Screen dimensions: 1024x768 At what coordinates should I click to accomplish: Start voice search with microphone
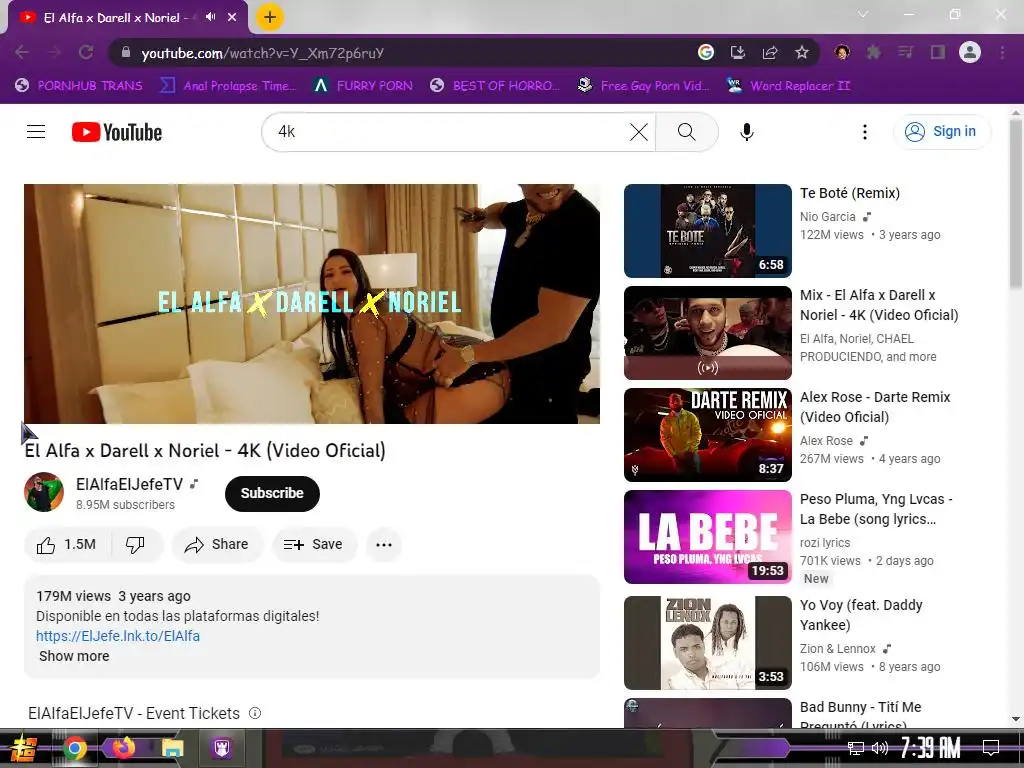[746, 132]
